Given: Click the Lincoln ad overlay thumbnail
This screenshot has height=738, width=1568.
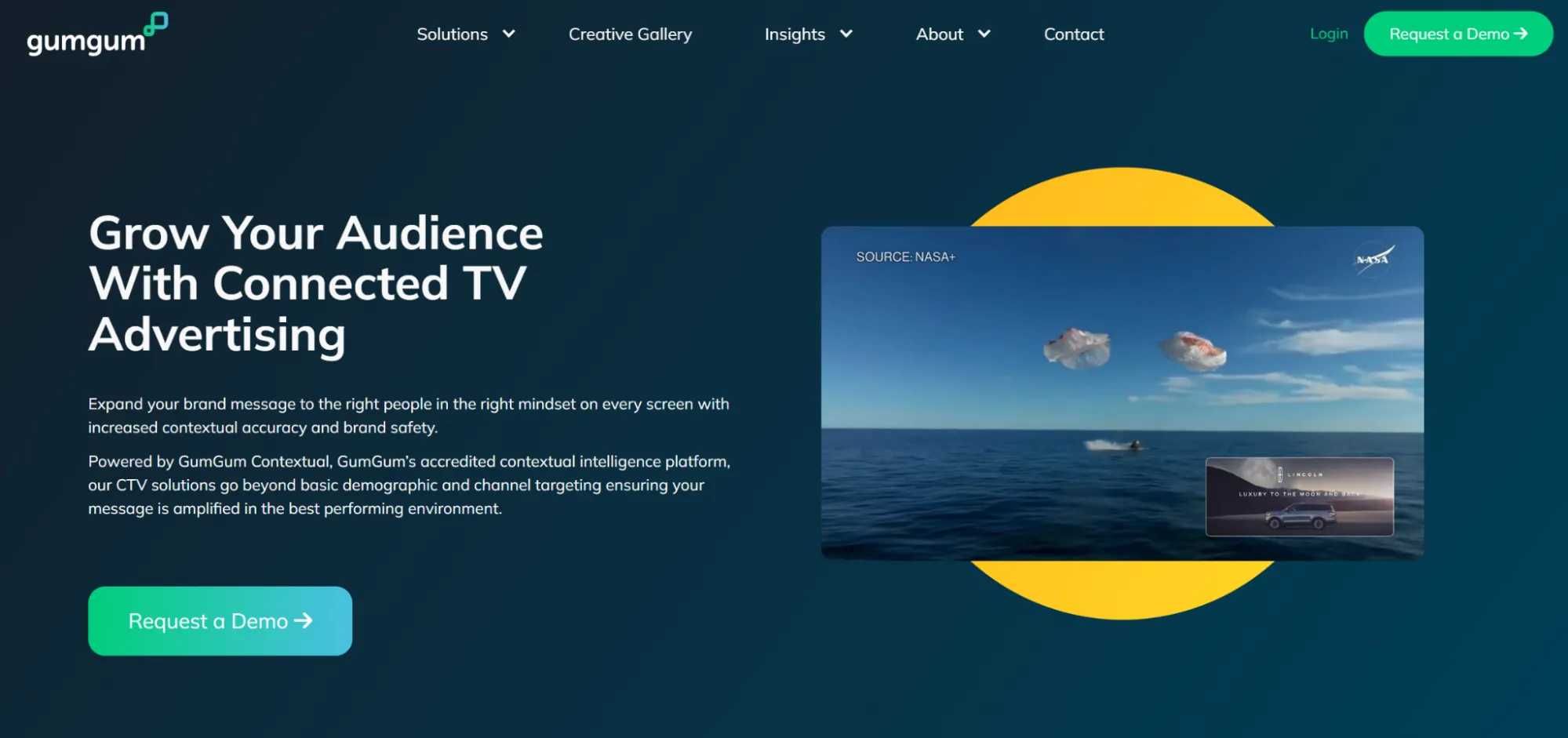Looking at the screenshot, I should pos(1300,497).
